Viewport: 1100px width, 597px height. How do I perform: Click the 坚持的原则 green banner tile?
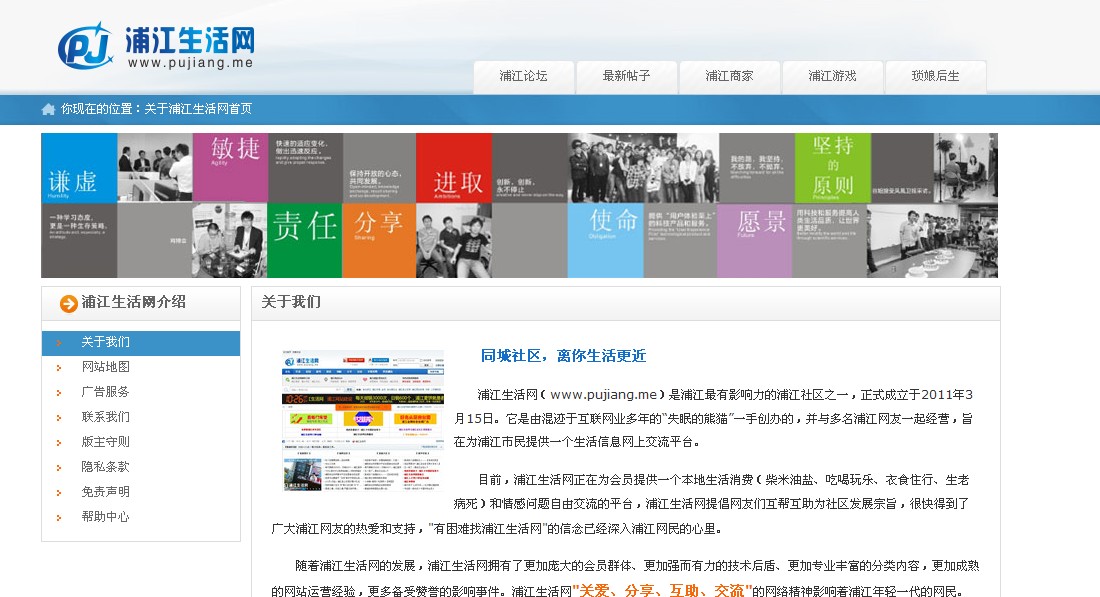pyautogui.click(x=833, y=168)
